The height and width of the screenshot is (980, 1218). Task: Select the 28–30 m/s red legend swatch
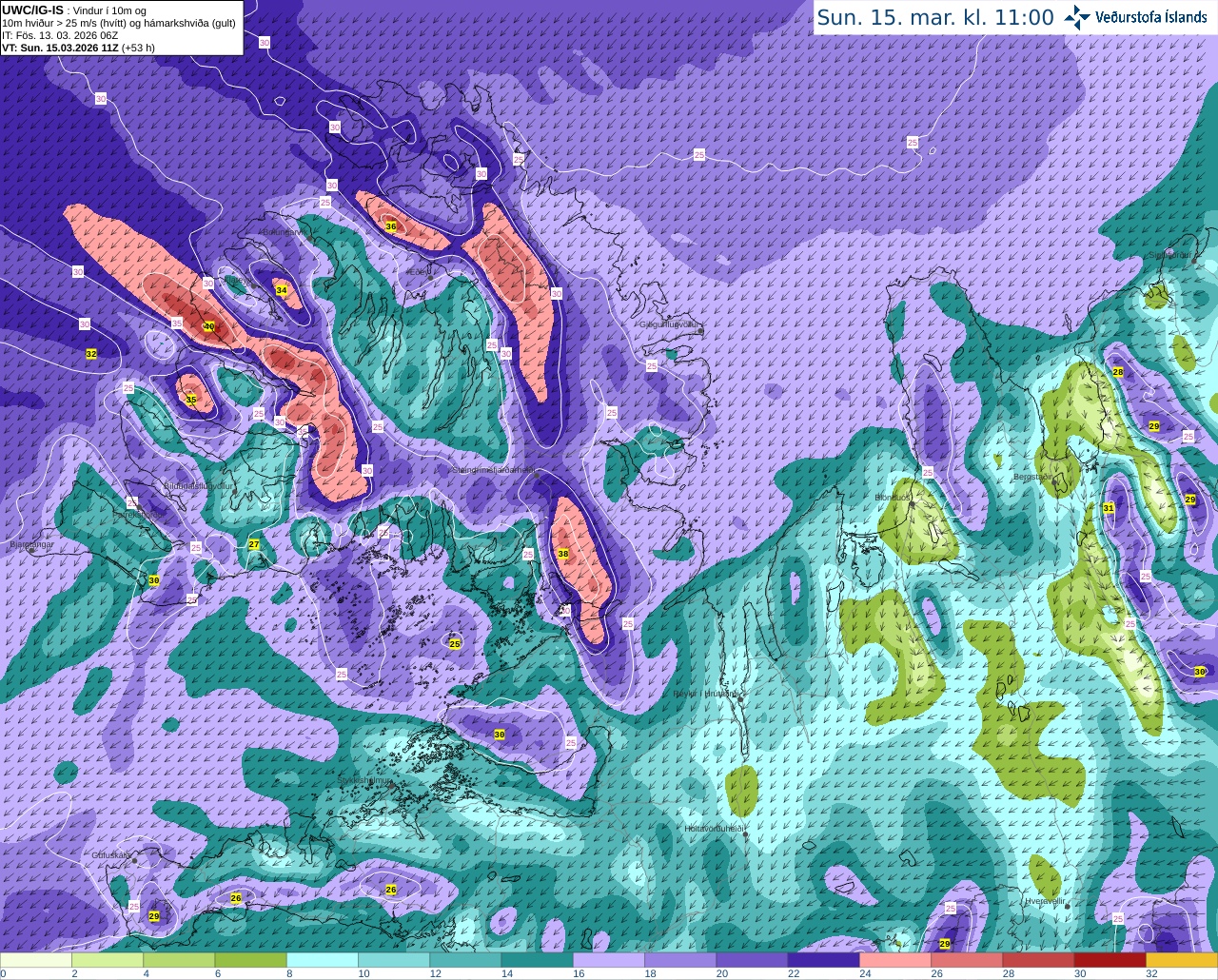[x=1038, y=960]
